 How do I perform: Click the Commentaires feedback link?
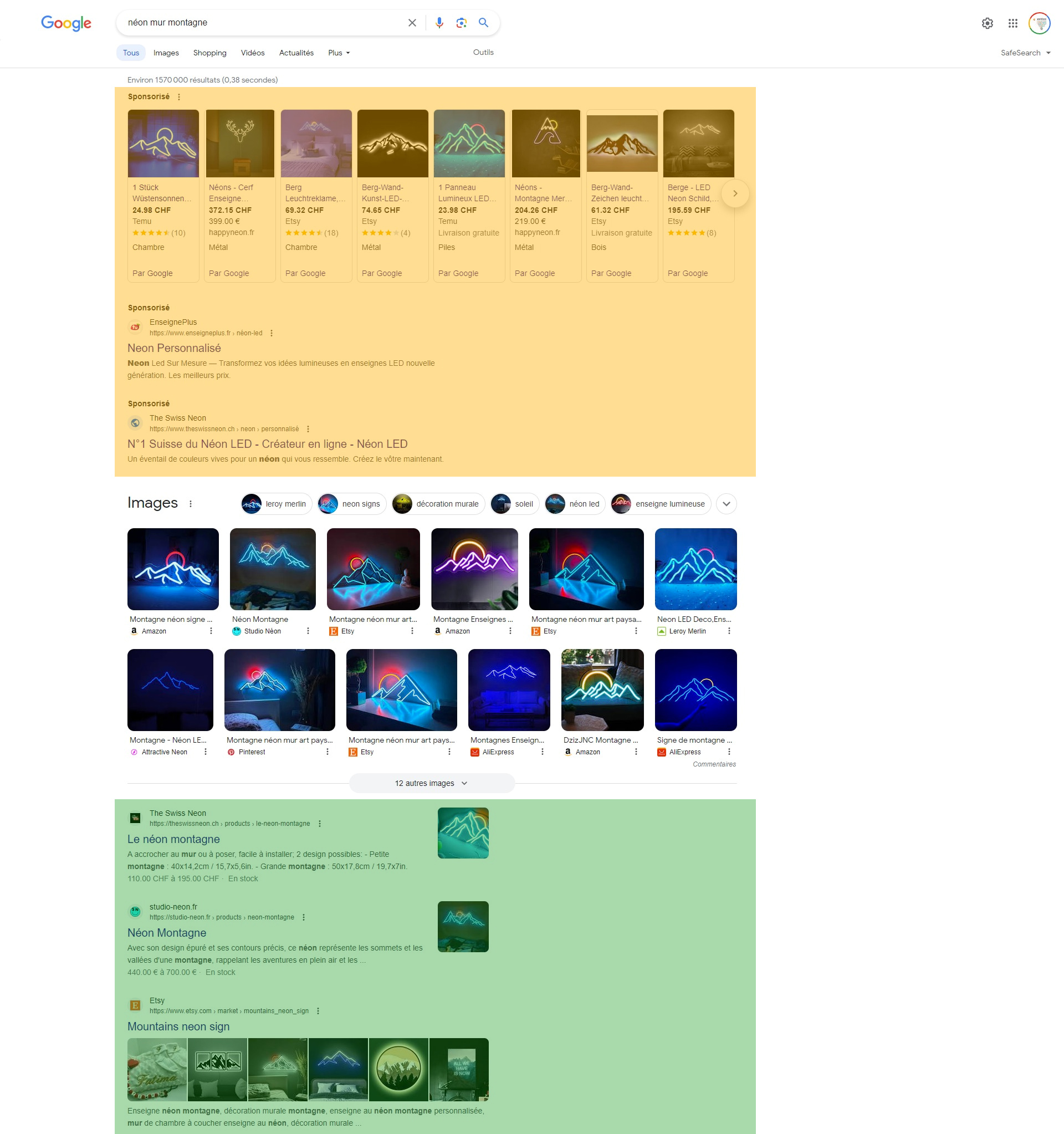point(714,764)
